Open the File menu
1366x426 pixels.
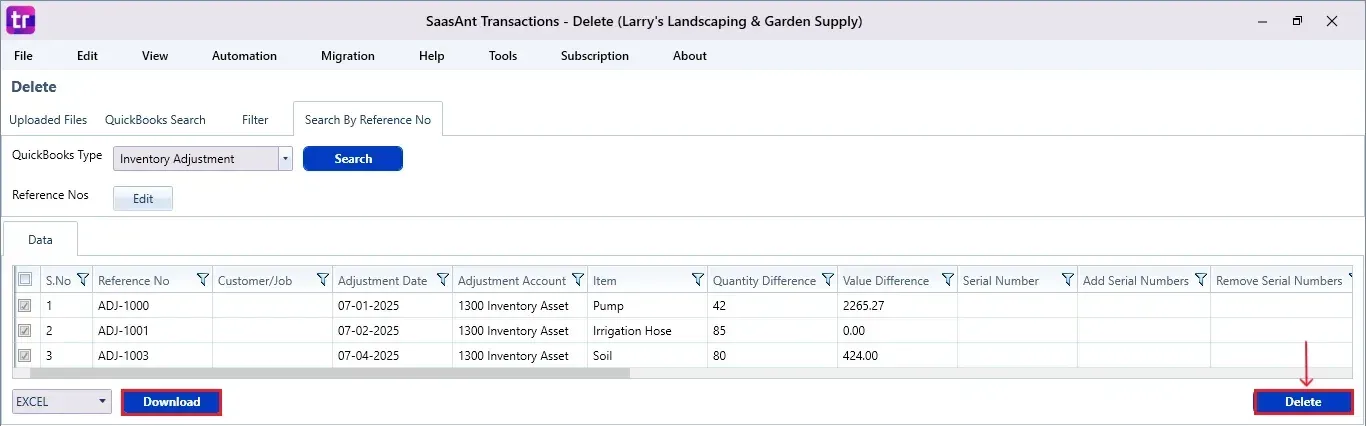click(x=23, y=56)
